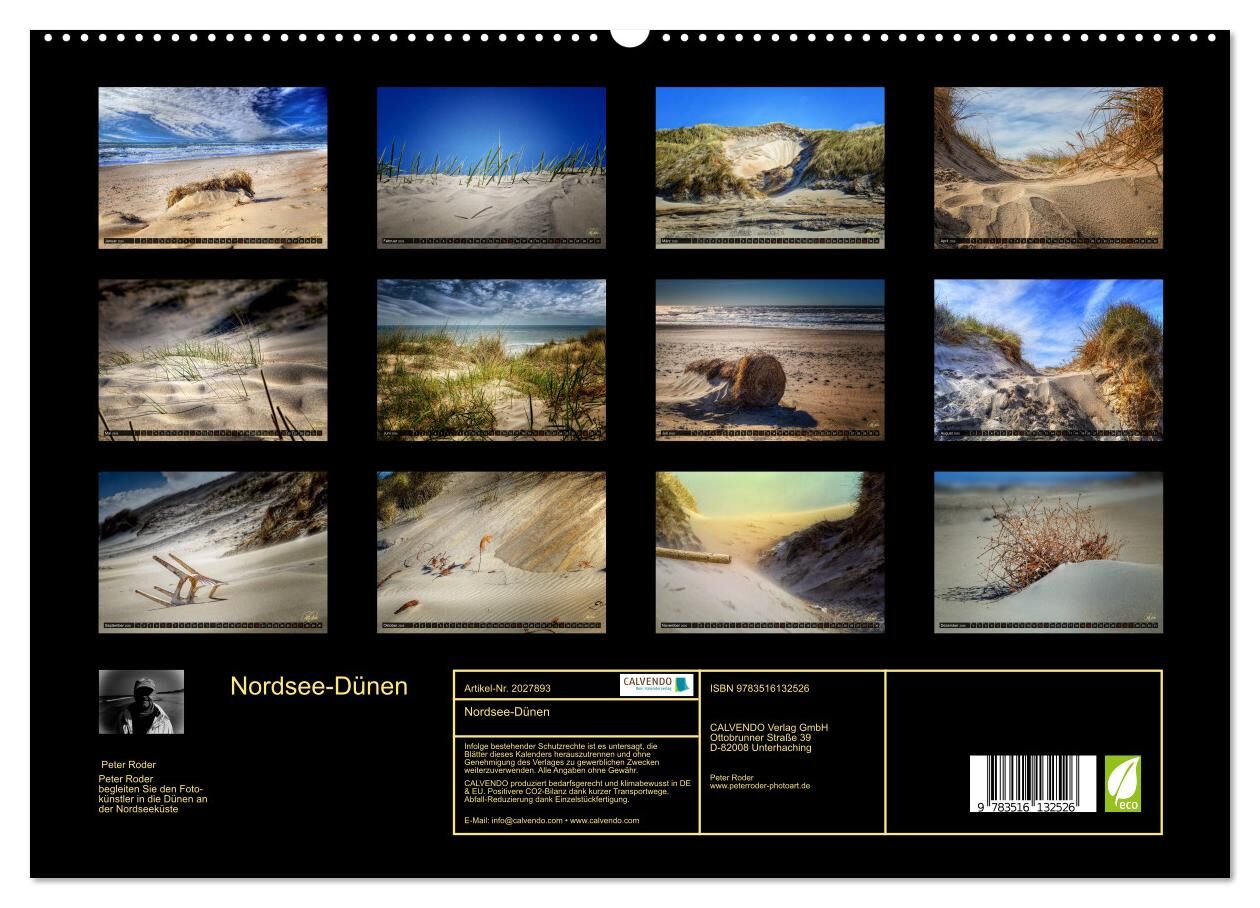Image resolution: width=1260 pixels, height=908 pixels.
Task: Click the black-and-white photographer portrait
Action: point(141,702)
